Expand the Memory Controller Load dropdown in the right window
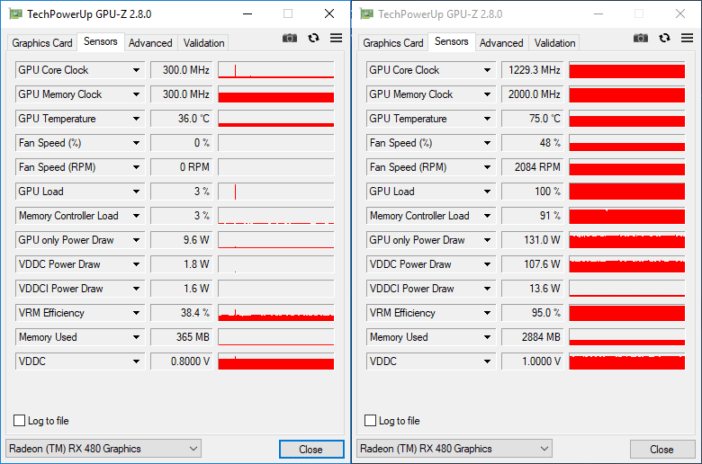Screen dimensions: 702x464 click(x=487, y=215)
